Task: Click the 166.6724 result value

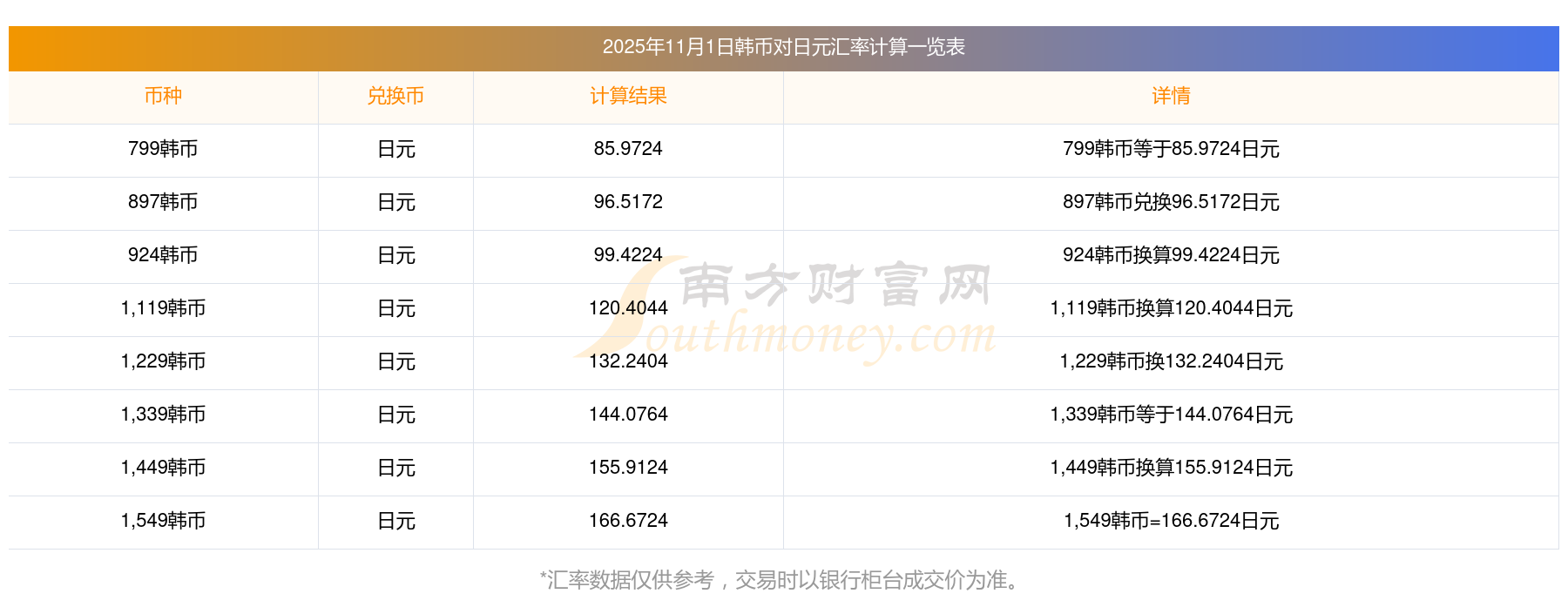Action: tap(628, 521)
